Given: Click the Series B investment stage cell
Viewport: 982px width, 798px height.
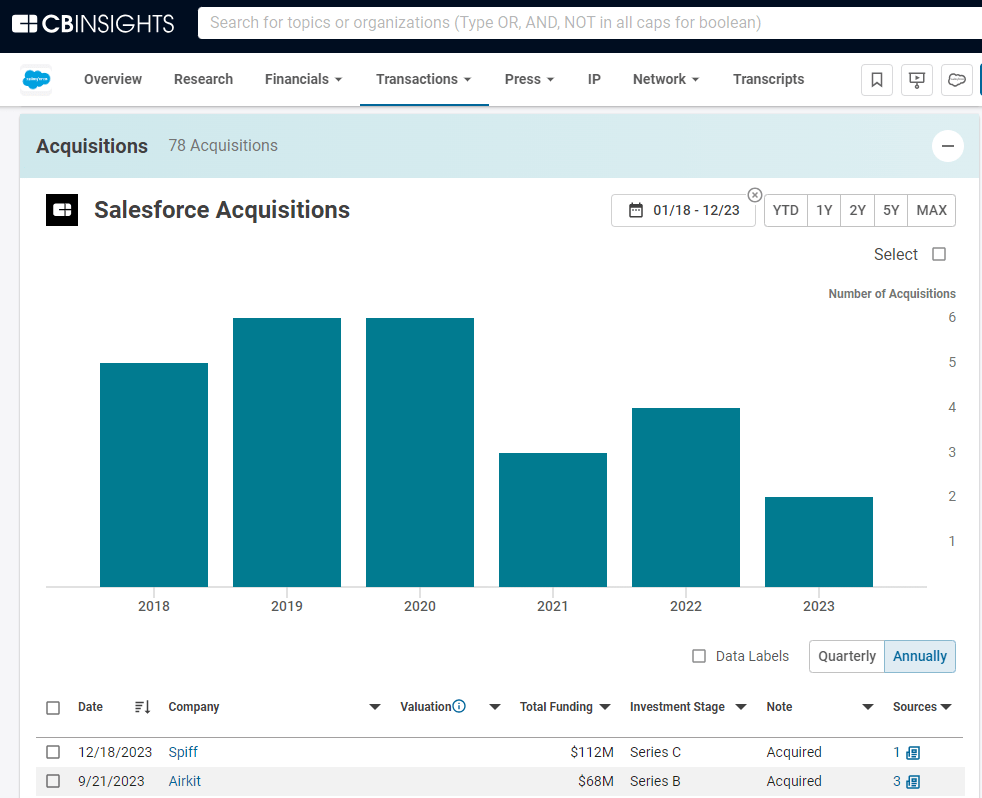Looking at the screenshot, I should click(x=655, y=781).
